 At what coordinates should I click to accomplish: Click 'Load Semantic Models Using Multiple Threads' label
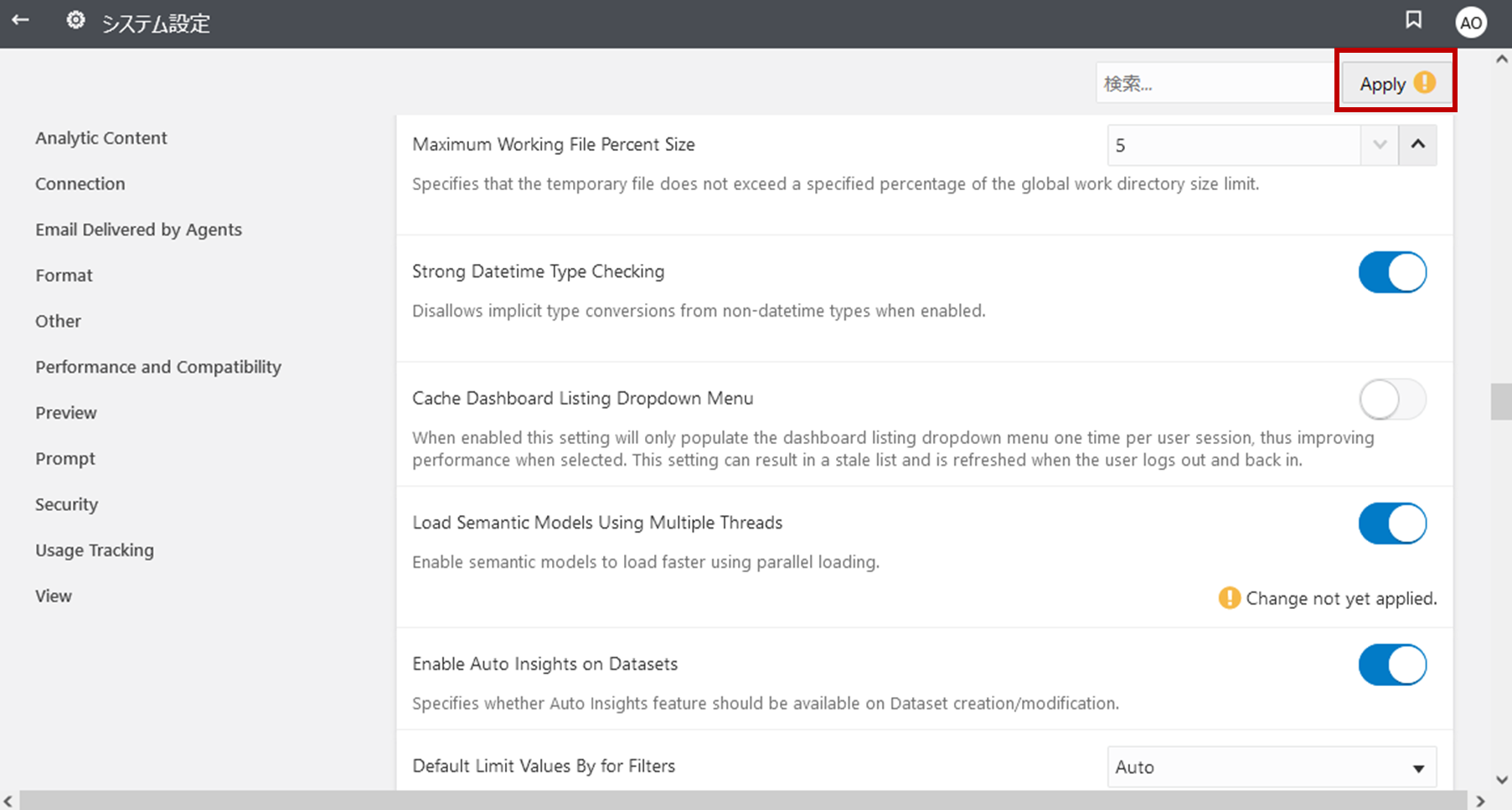point(597,523)
